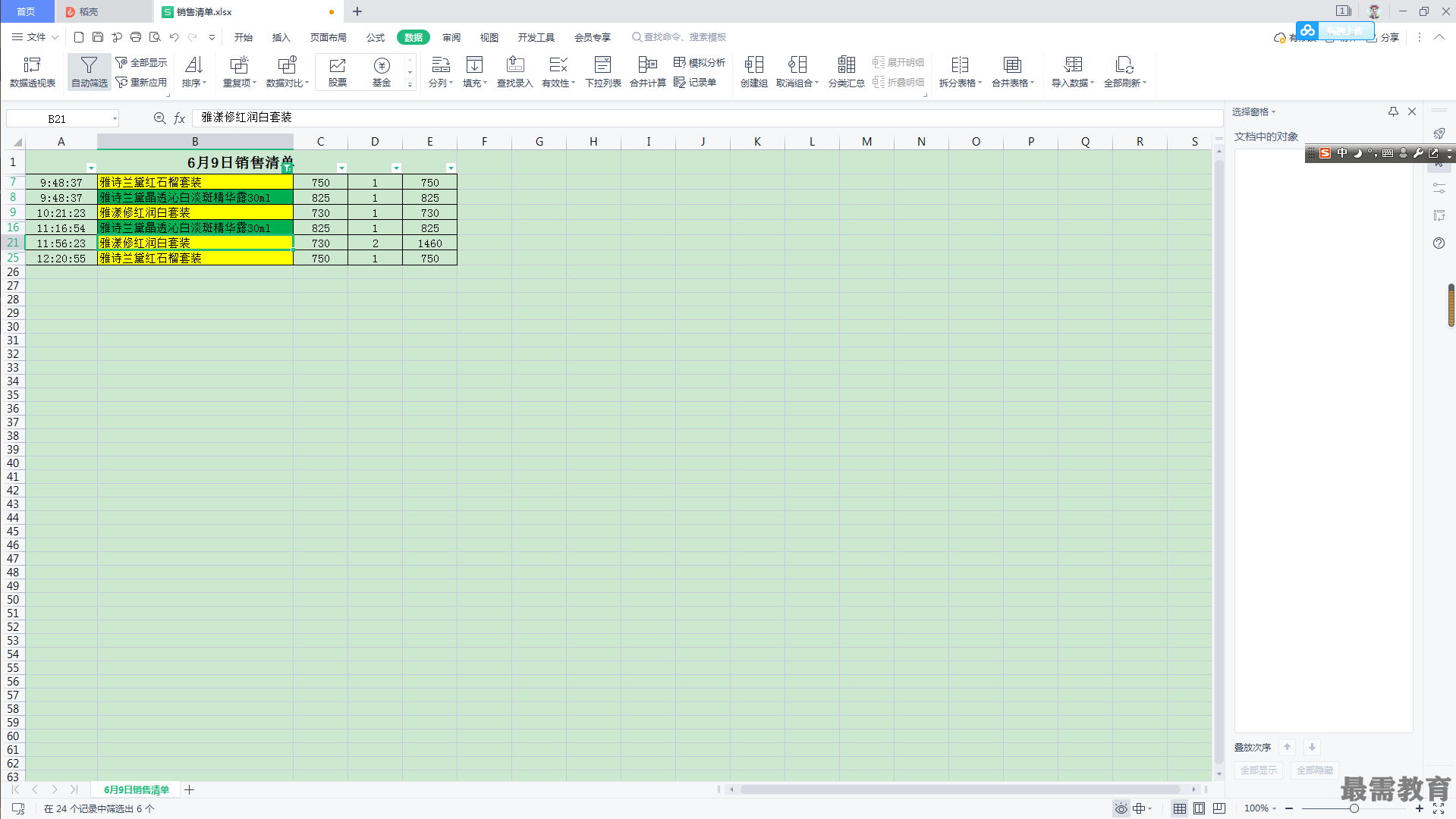Open the Ungroup (取消组合) dropdown
Viewport: 1456px width, 819px height.
pyautogui.click(x=797, y=72)
